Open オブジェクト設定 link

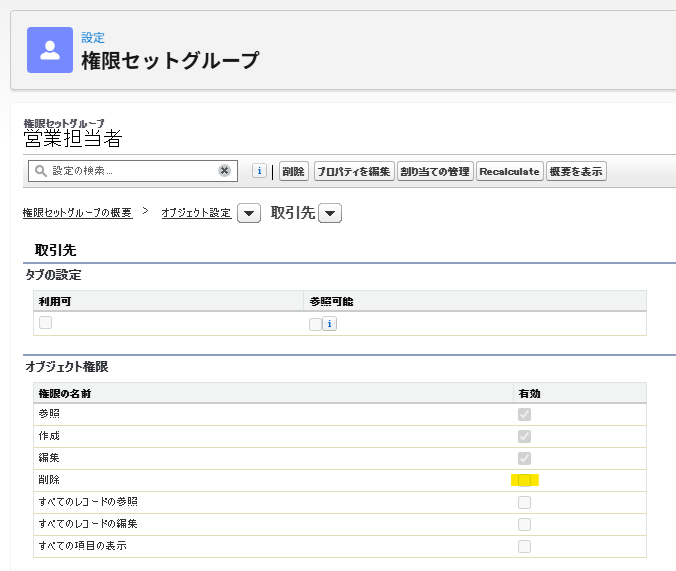[196, 213]
